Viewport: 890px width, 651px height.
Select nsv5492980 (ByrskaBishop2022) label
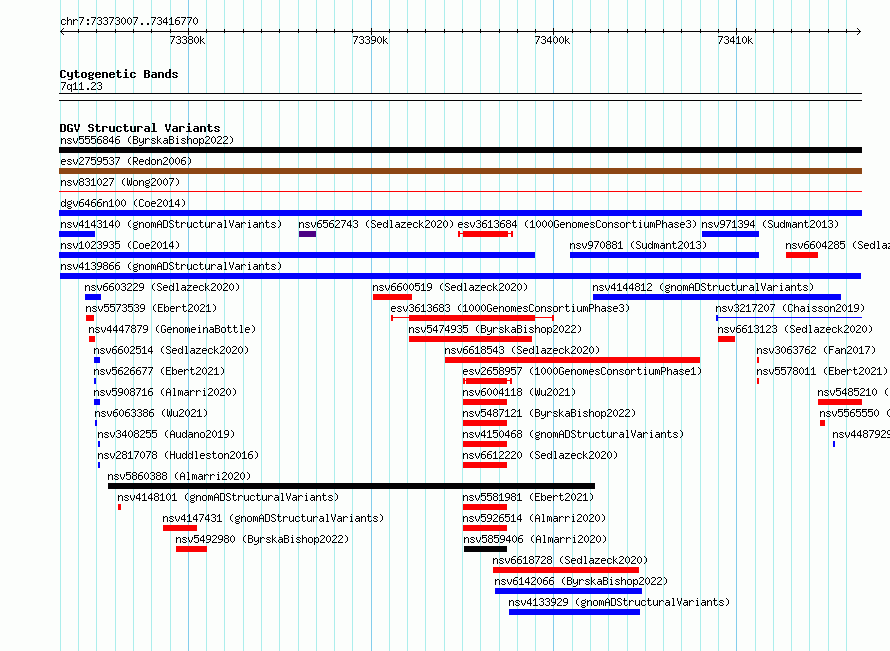pyautogui.click(x=262, y=539)
